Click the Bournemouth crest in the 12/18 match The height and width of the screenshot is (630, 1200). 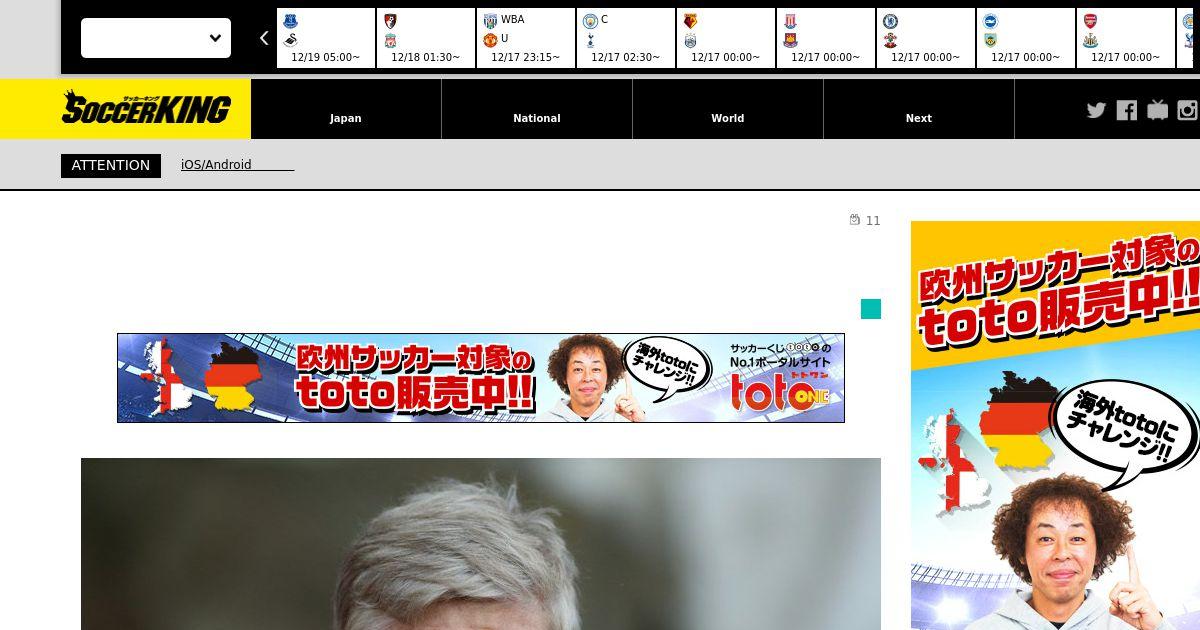tap(390, 21)
